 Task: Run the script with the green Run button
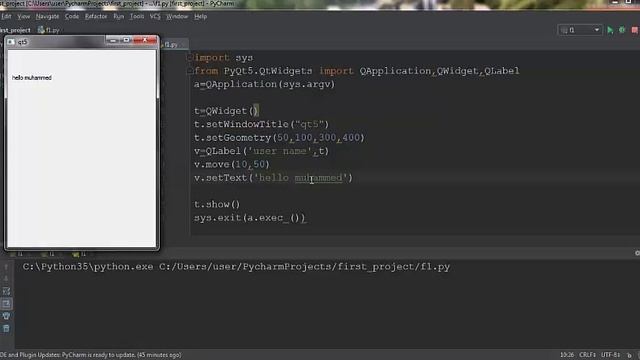(610, 30)
